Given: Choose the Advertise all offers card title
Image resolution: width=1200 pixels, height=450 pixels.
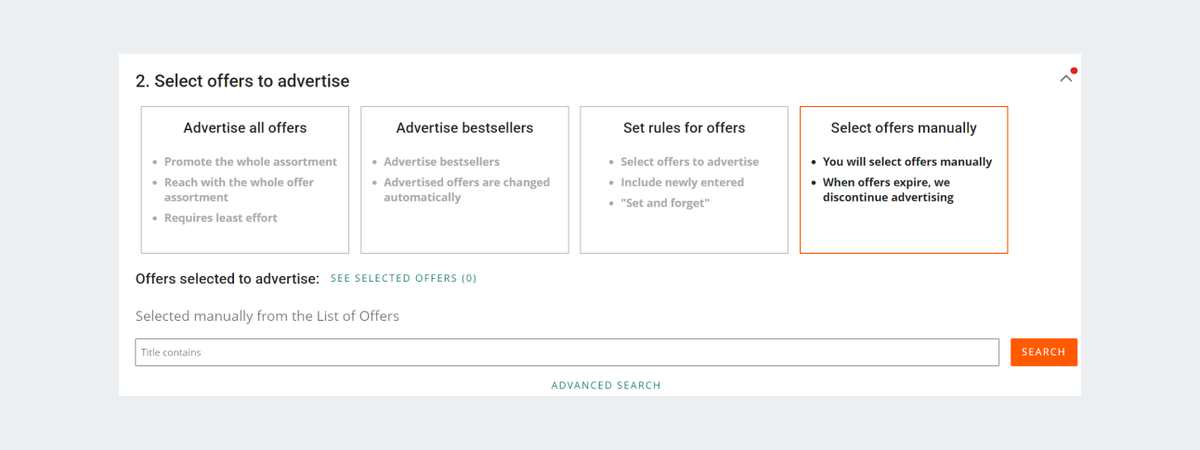Looking at the screenshot, I should coord(245,128).
